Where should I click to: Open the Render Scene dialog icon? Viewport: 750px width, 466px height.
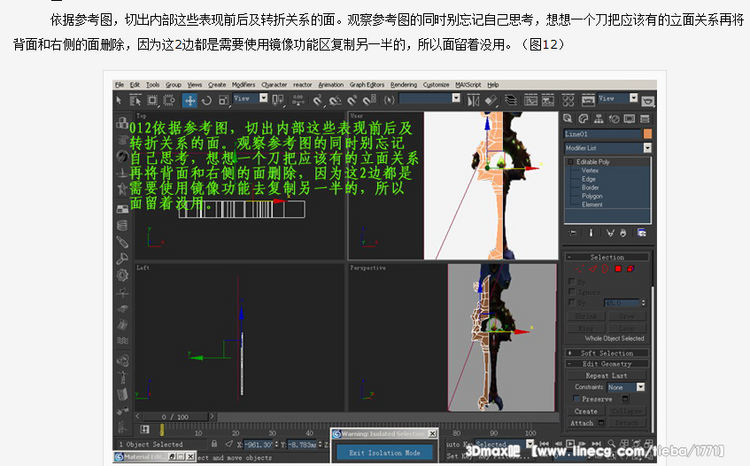tap(588, 100)
